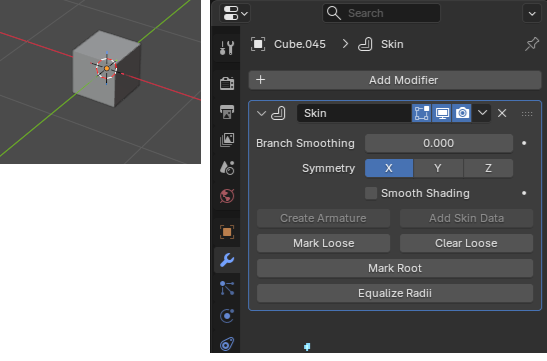547x361 pixels.
Task: Toggle Skin modifier render camera visibility
Action: point(462,113)
